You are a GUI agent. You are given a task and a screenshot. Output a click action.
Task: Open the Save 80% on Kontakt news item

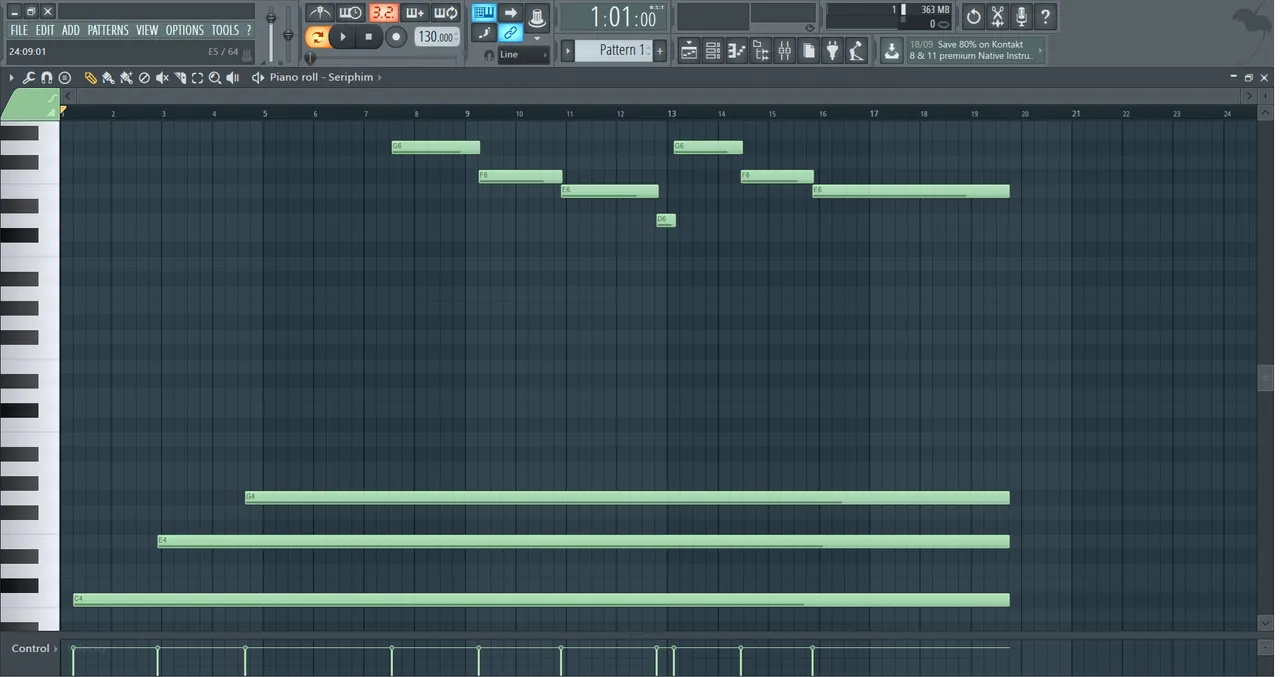click(x=975, y=50)
